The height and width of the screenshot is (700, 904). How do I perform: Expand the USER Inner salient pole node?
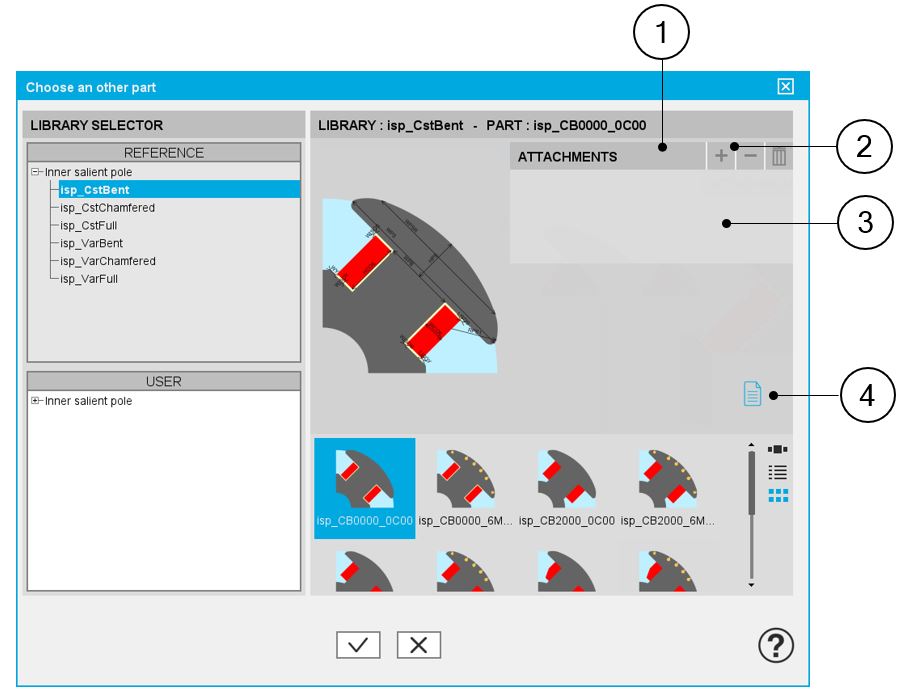click(x=36, y=401)
